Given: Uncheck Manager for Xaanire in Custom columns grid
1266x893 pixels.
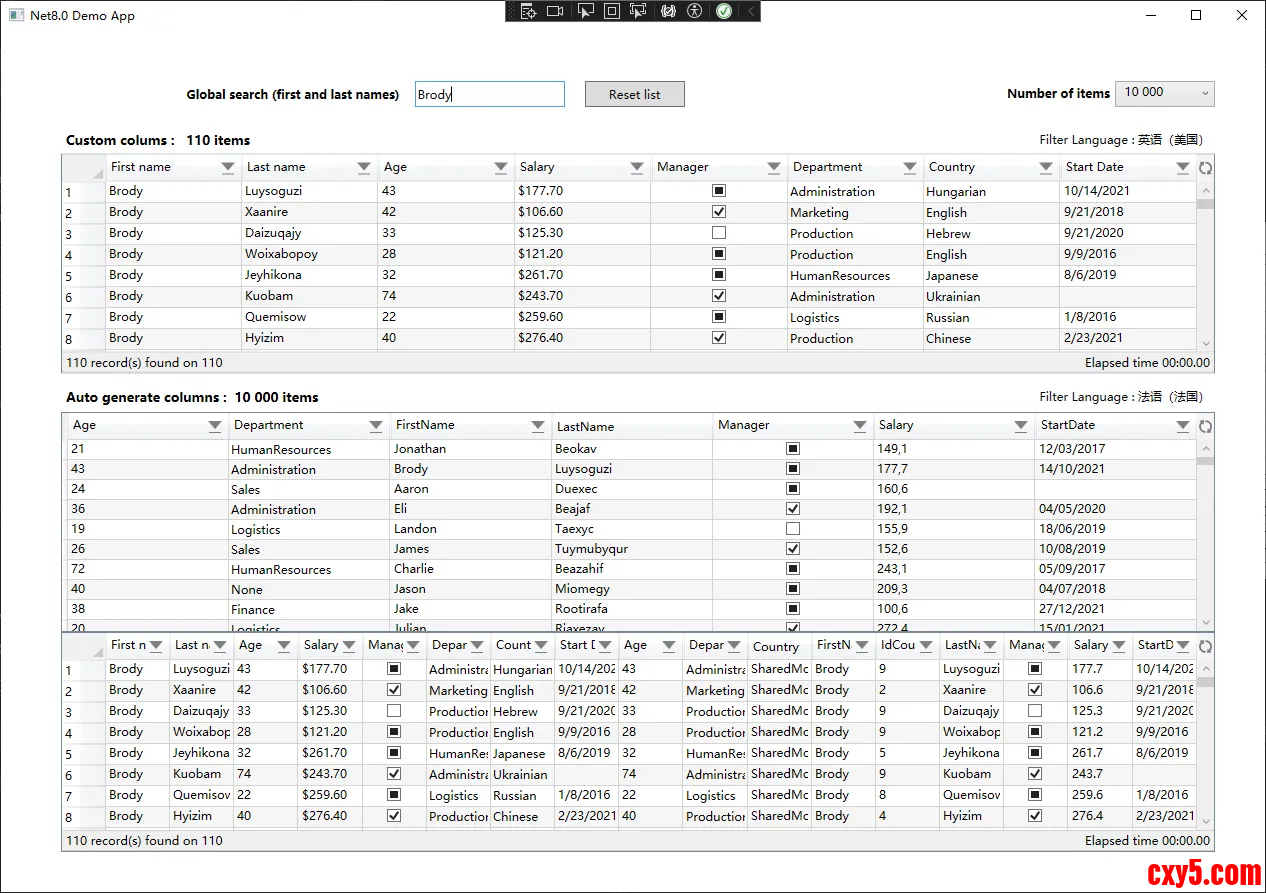Looking at the screenshot, I should pos(718,212).
